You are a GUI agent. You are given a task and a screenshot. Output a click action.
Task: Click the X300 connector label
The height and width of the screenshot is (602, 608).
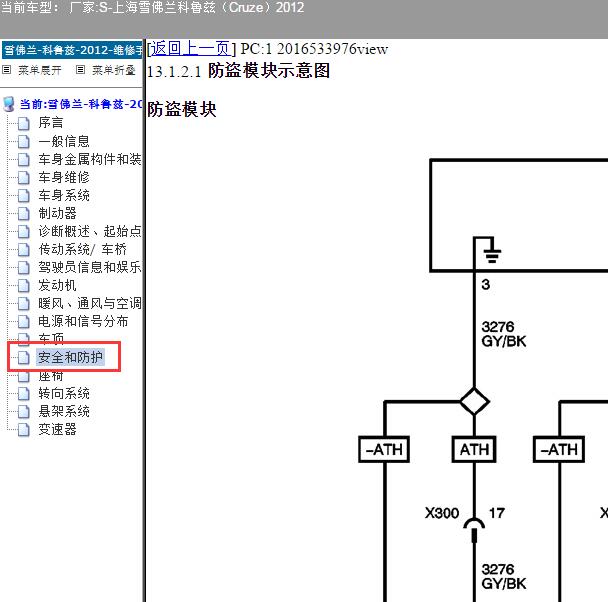(x=442, y=513)
